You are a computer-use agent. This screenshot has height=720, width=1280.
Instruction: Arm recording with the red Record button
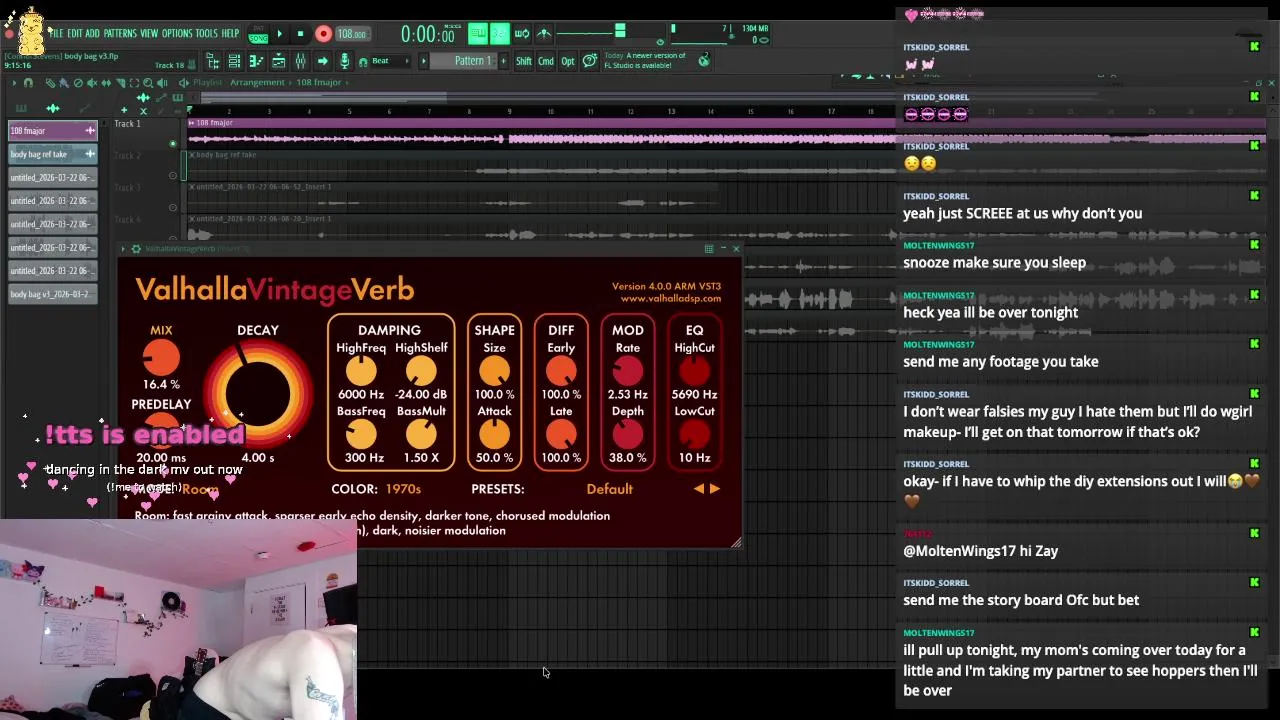(x=323, y=34)
